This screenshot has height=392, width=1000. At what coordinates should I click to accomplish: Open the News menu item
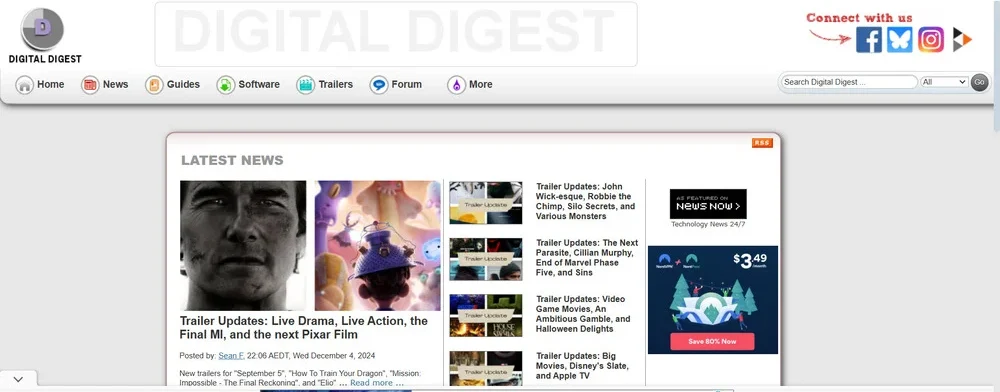click(x=115, y=84)
